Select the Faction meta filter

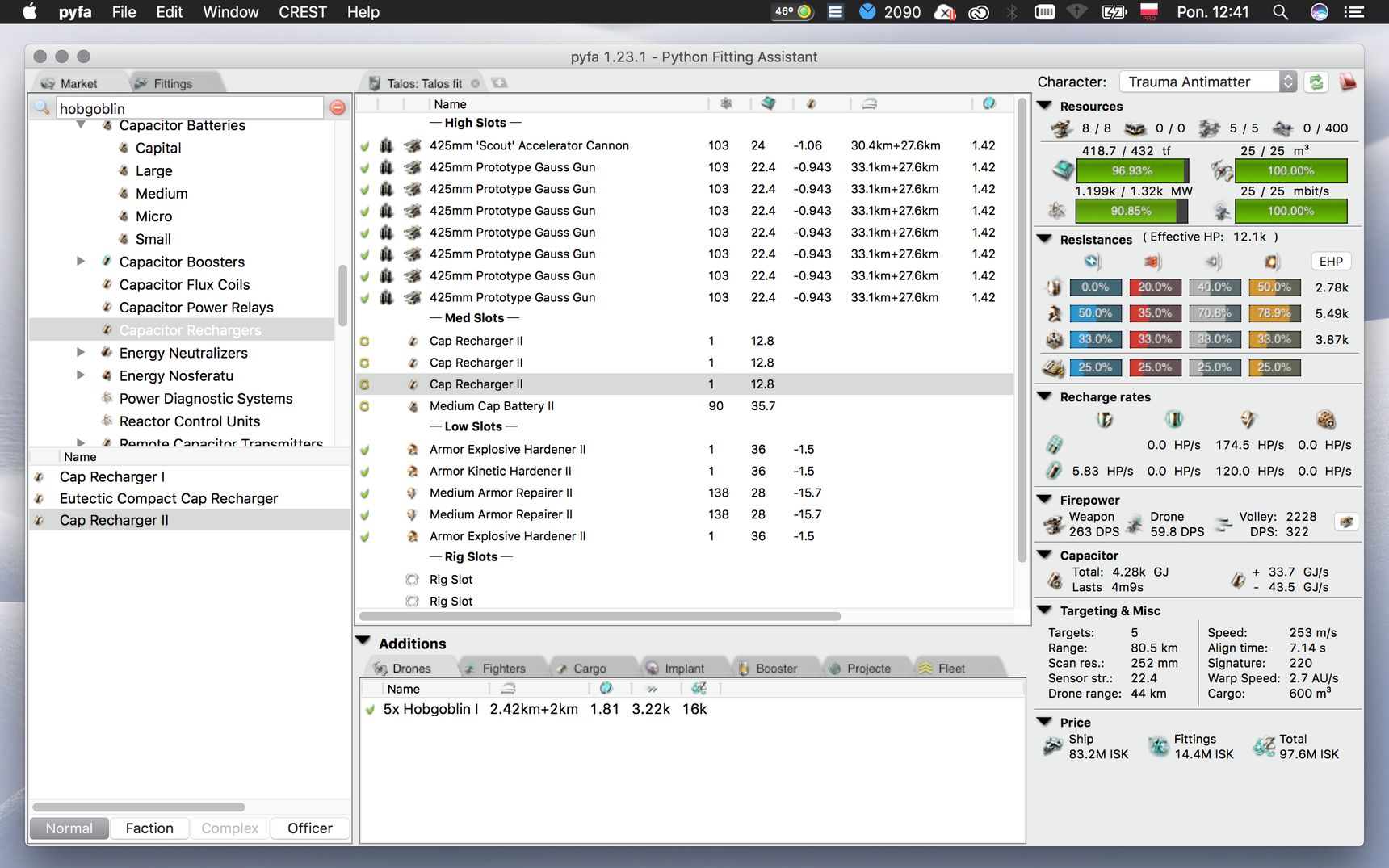149,828
